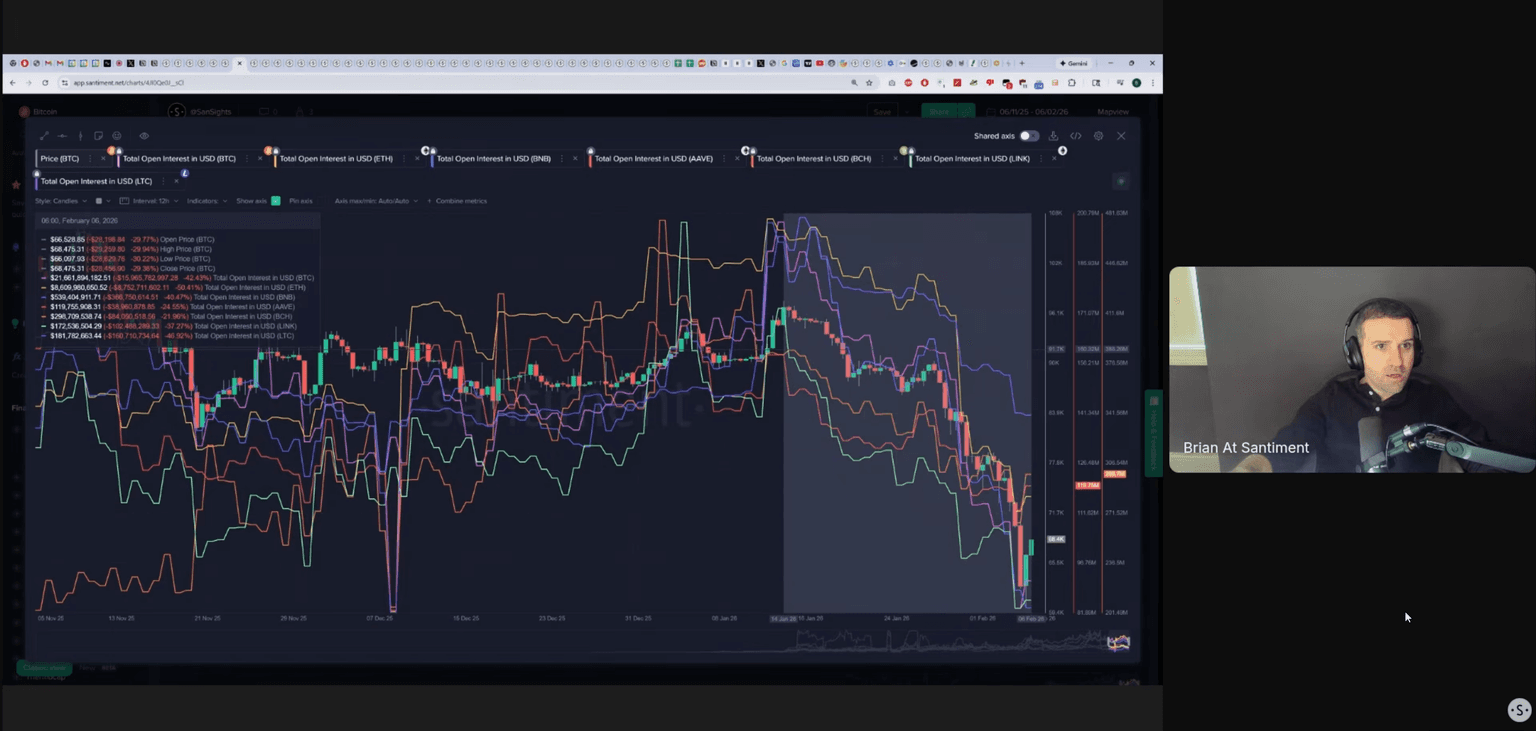The image size is (1536, 731).
Task: Open the embed code icon
Action: 1076,136
